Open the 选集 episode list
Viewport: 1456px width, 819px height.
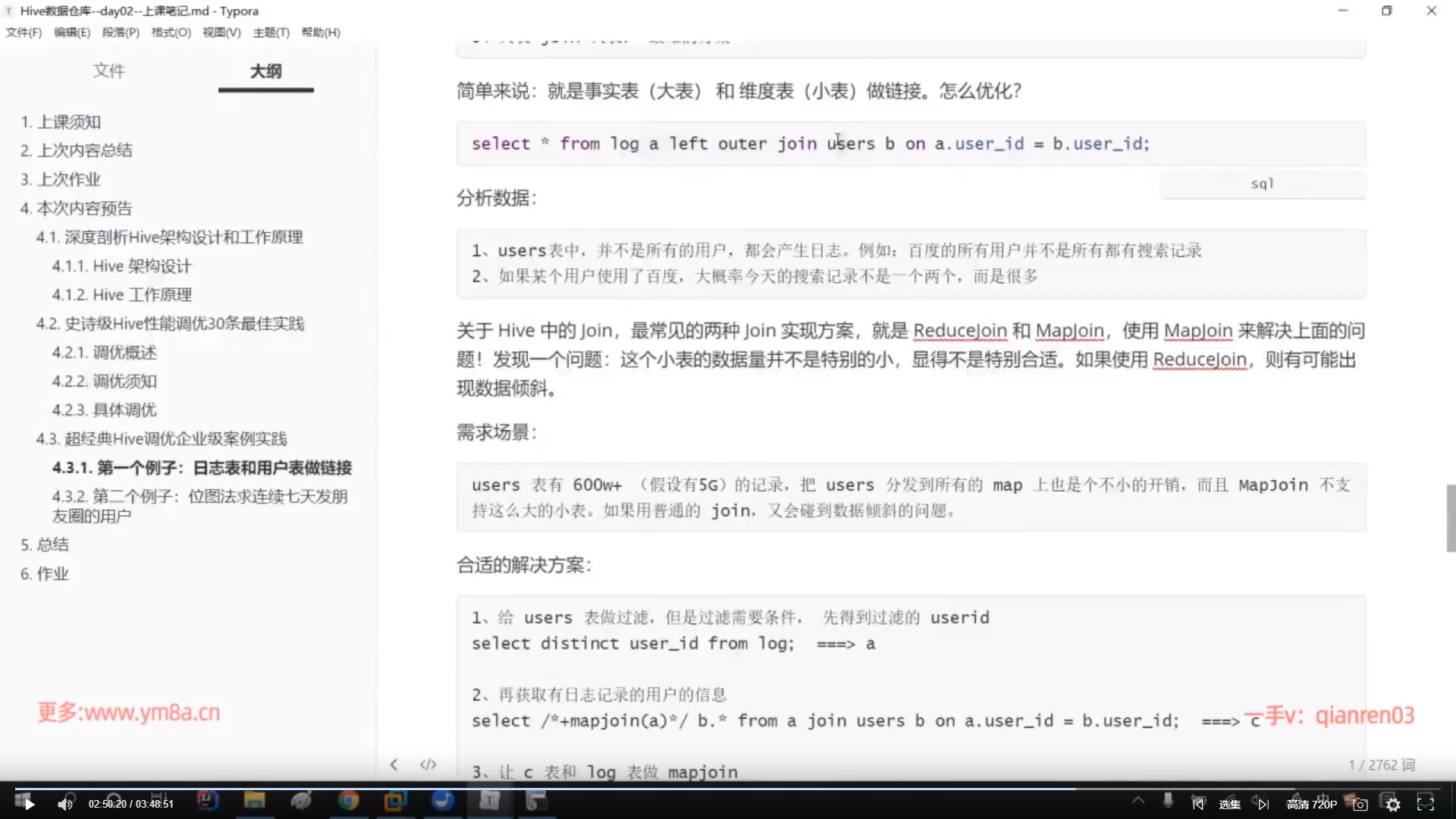[1230, 805]
